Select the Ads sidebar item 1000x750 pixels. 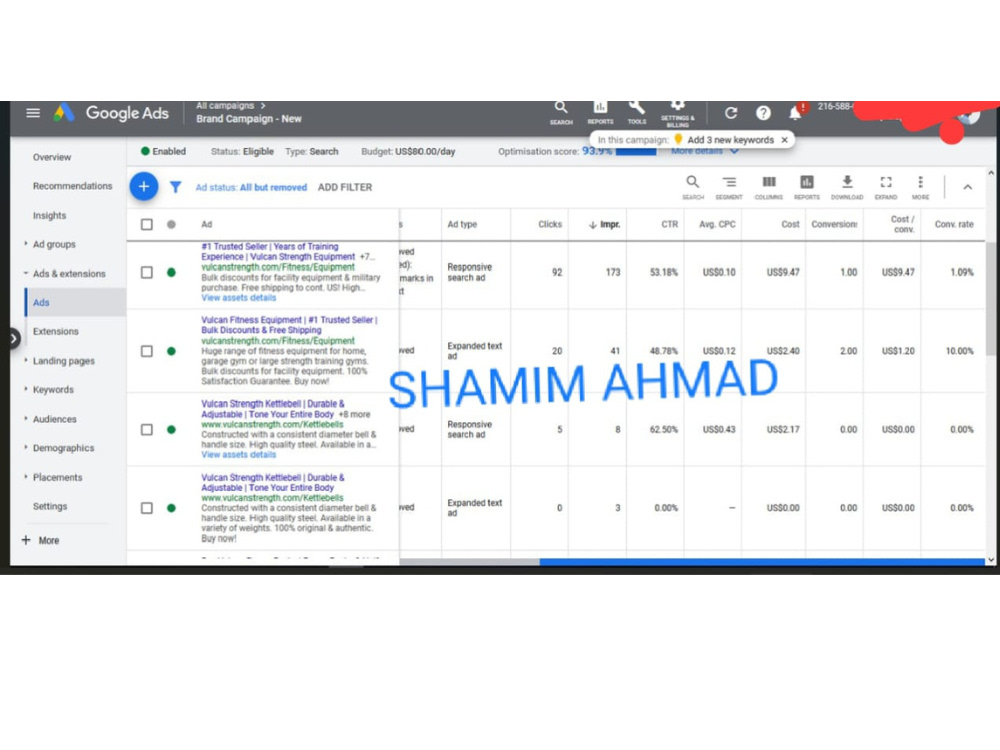tap(75, 302)
